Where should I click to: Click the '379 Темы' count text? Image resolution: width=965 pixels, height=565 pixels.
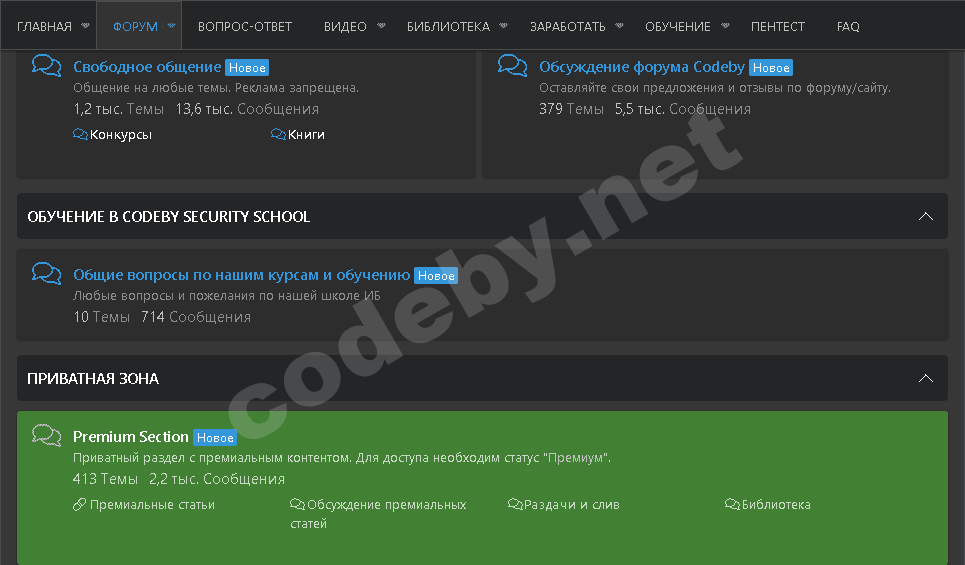click(571, 109)
